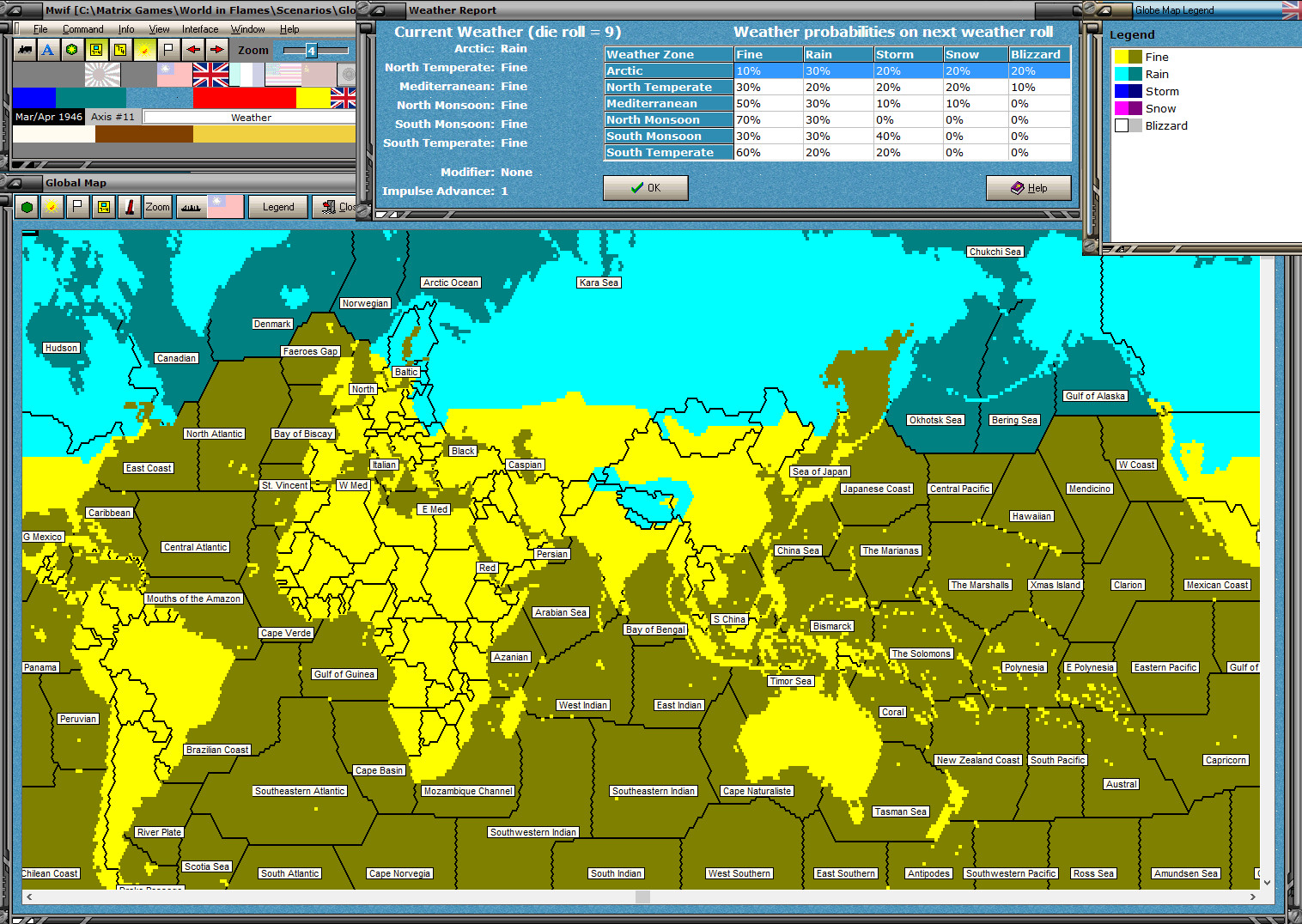
Task: Click the South Temperate zone row header
Action: tap(669, 153)
